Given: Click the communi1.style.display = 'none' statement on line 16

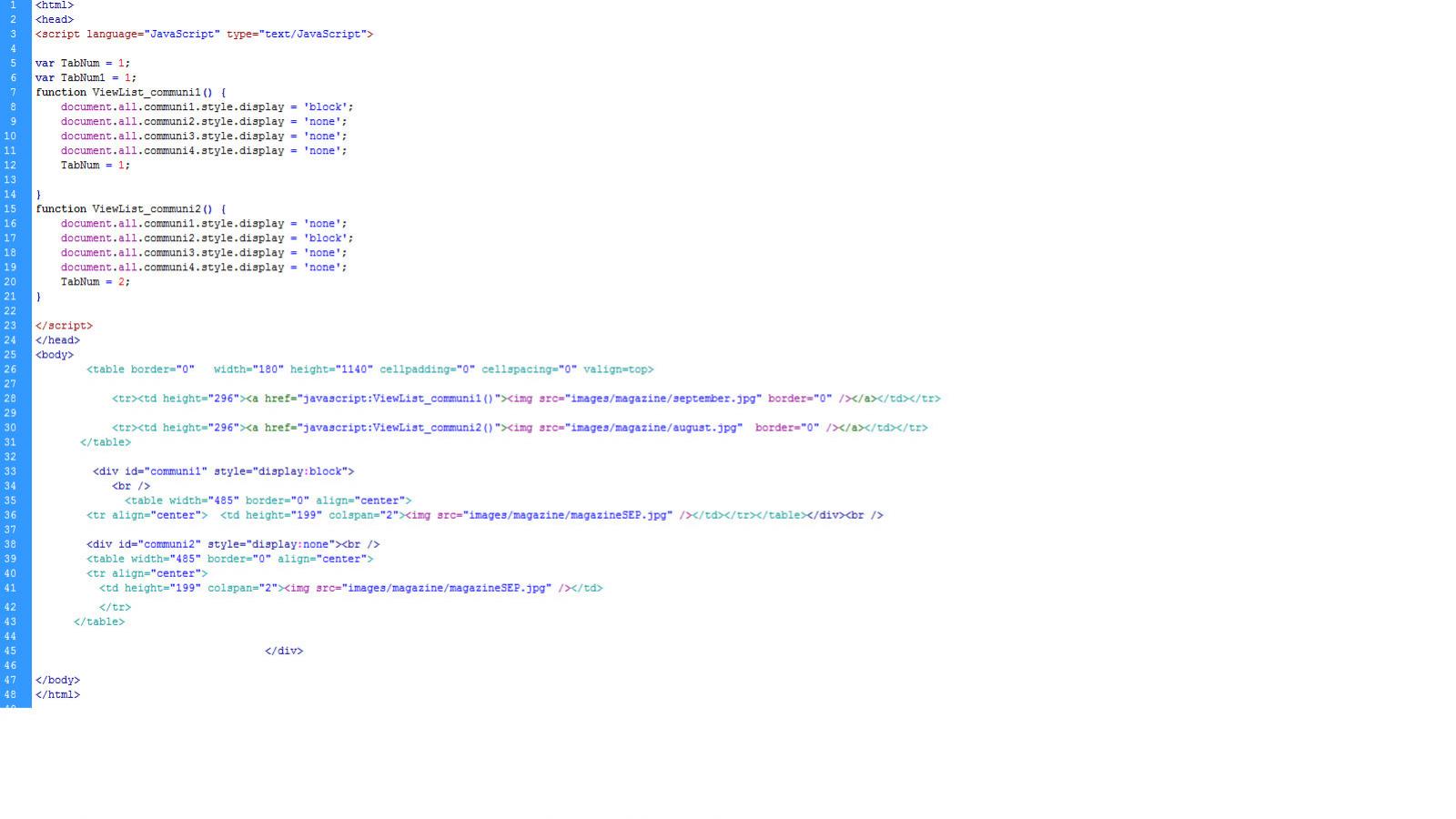Looking at the screenshot, I should [204, 224].
